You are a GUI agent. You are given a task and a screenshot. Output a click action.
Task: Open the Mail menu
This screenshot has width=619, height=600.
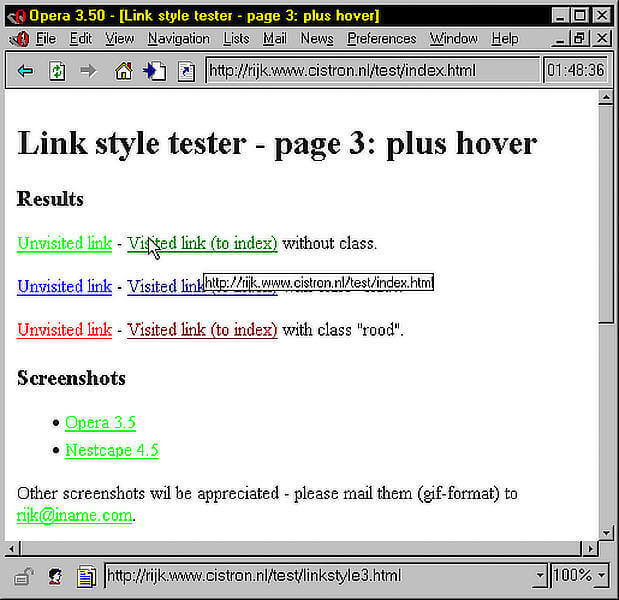pyautogui.click(x=275, y=39)
